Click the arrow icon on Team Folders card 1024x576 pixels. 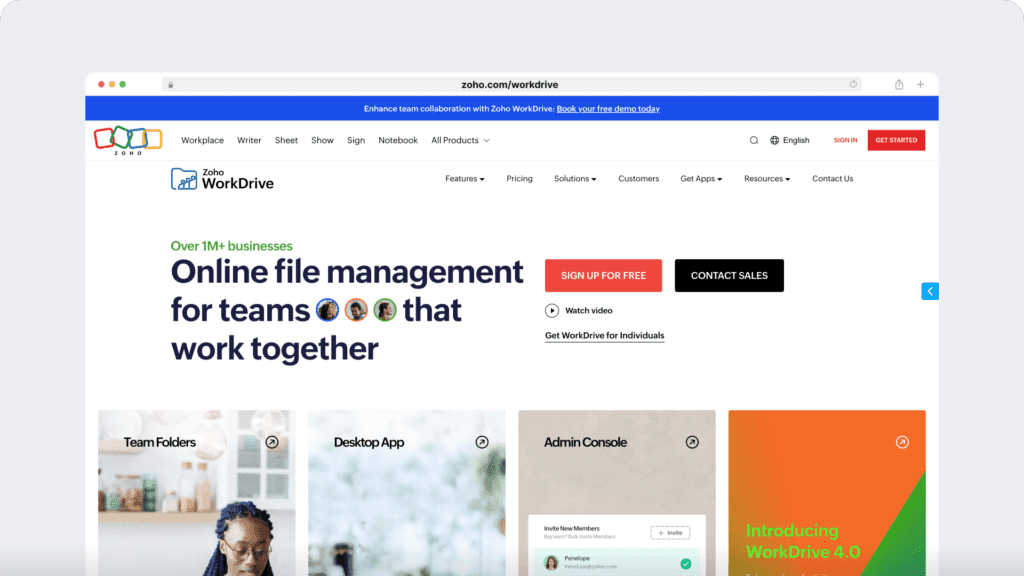(x=273, y=441)
